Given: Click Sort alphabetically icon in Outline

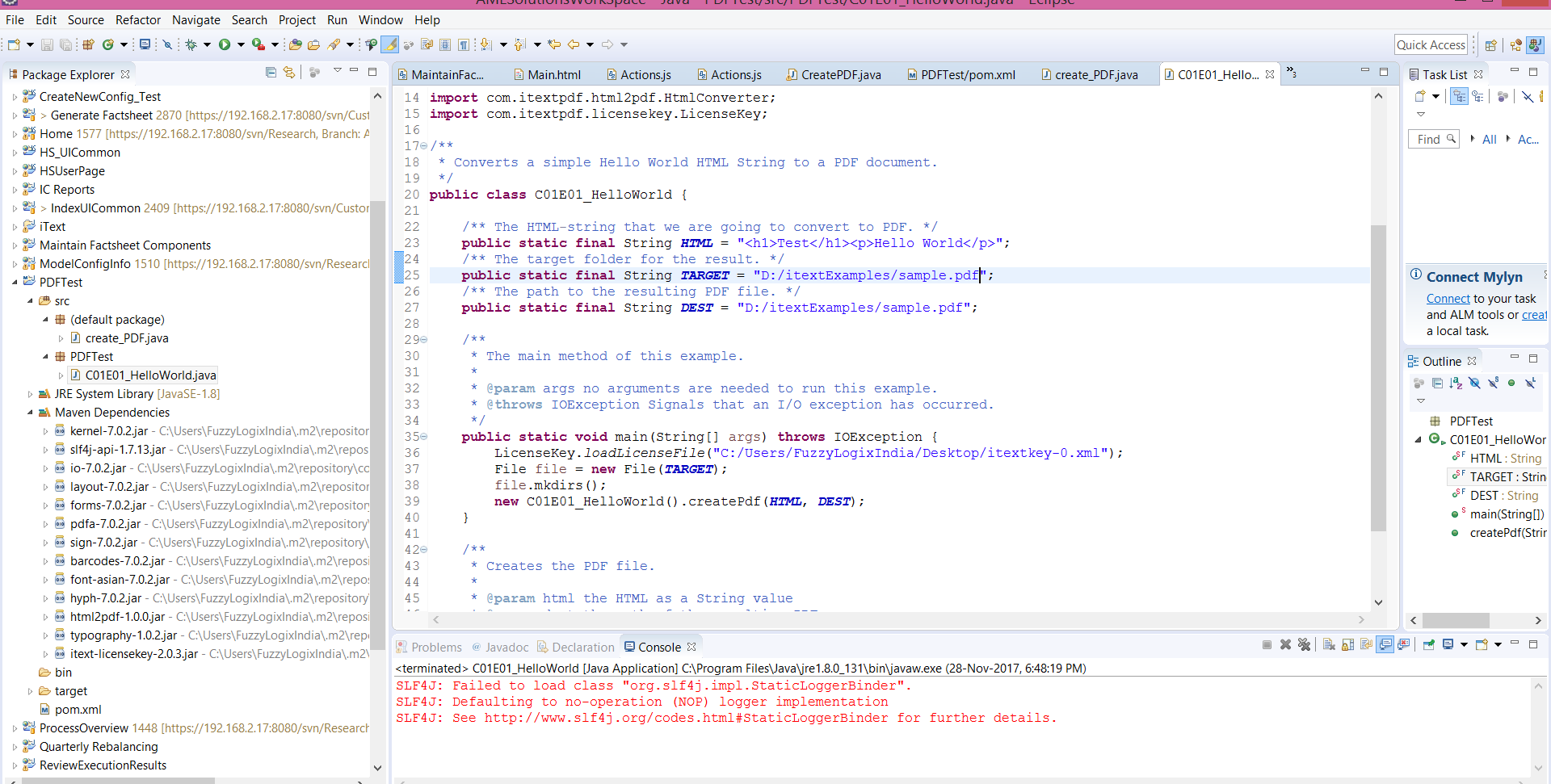Looking at the screenshot, I should [1456, 383].
